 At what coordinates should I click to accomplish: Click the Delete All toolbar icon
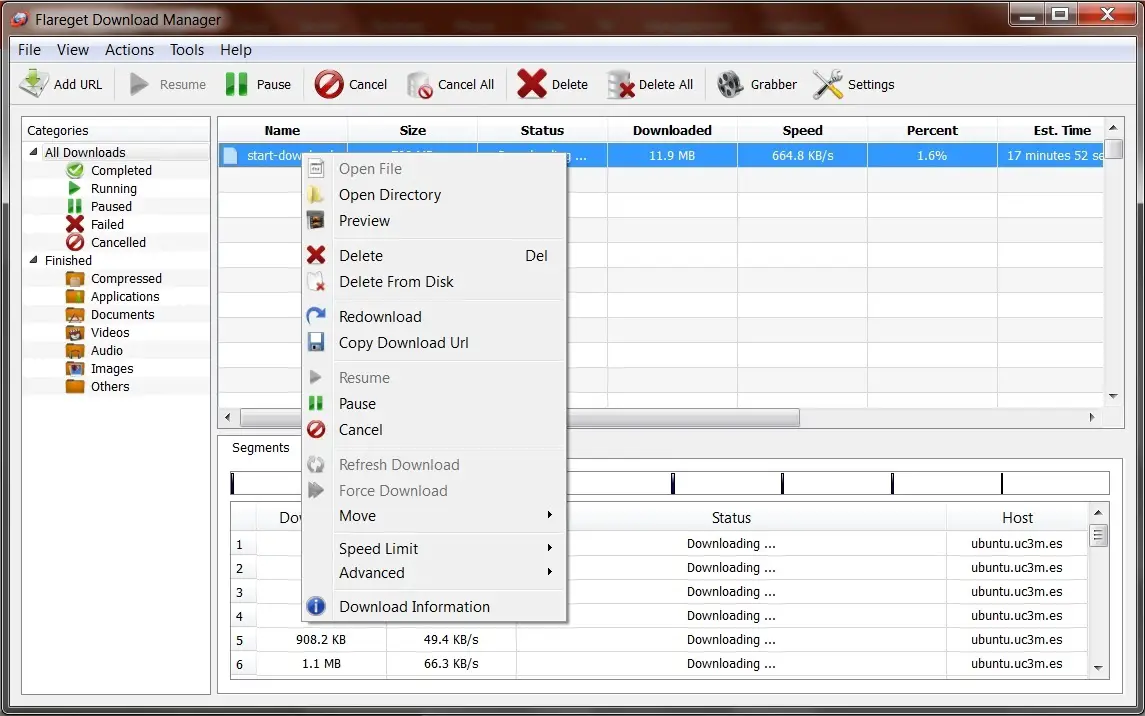[x=621, y=84]
